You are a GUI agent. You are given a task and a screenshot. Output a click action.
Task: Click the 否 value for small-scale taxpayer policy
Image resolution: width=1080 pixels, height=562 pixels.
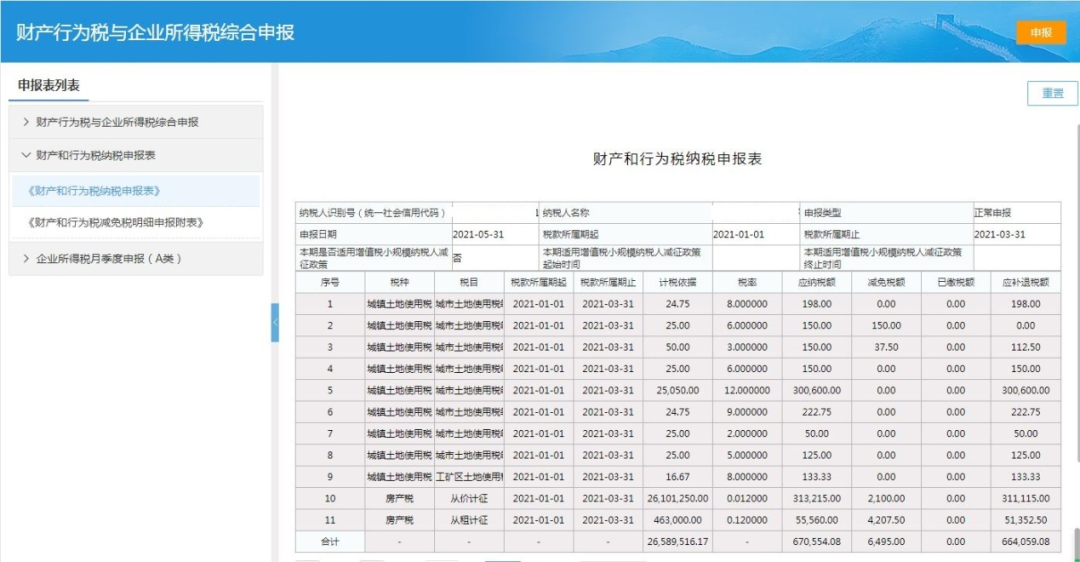pos(495,258)
